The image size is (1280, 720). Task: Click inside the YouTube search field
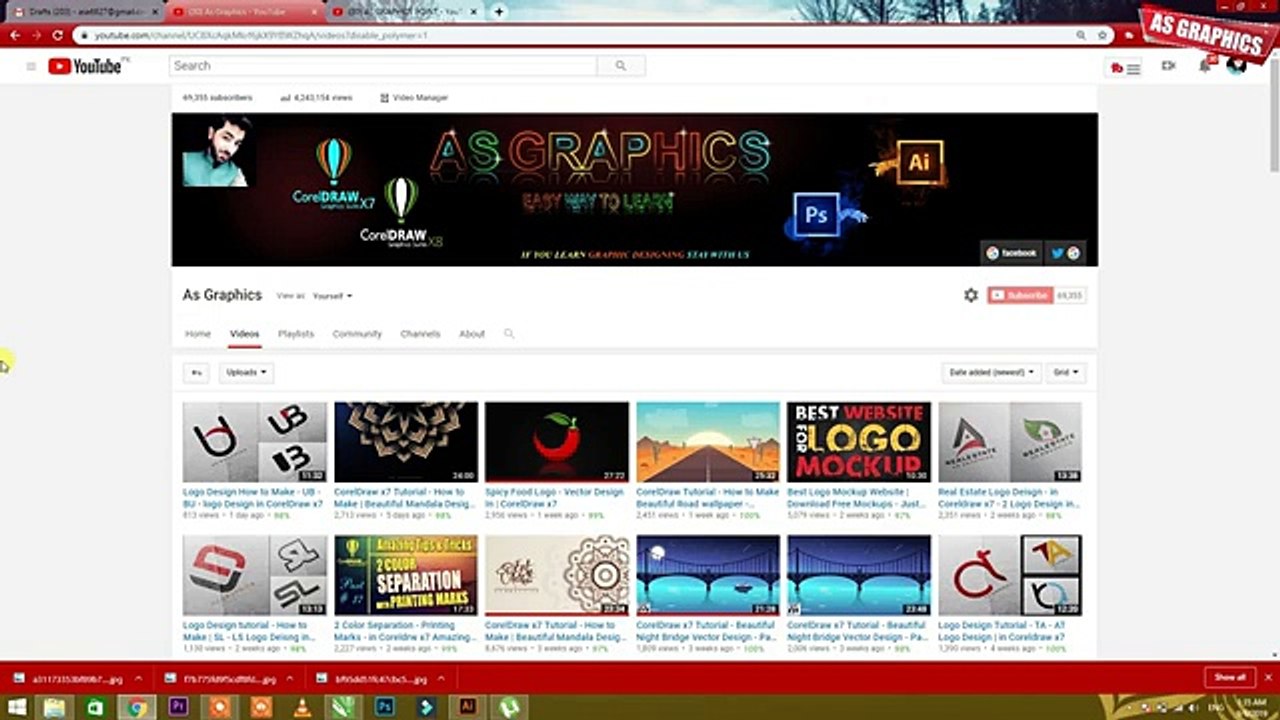[x=384, y=66]
